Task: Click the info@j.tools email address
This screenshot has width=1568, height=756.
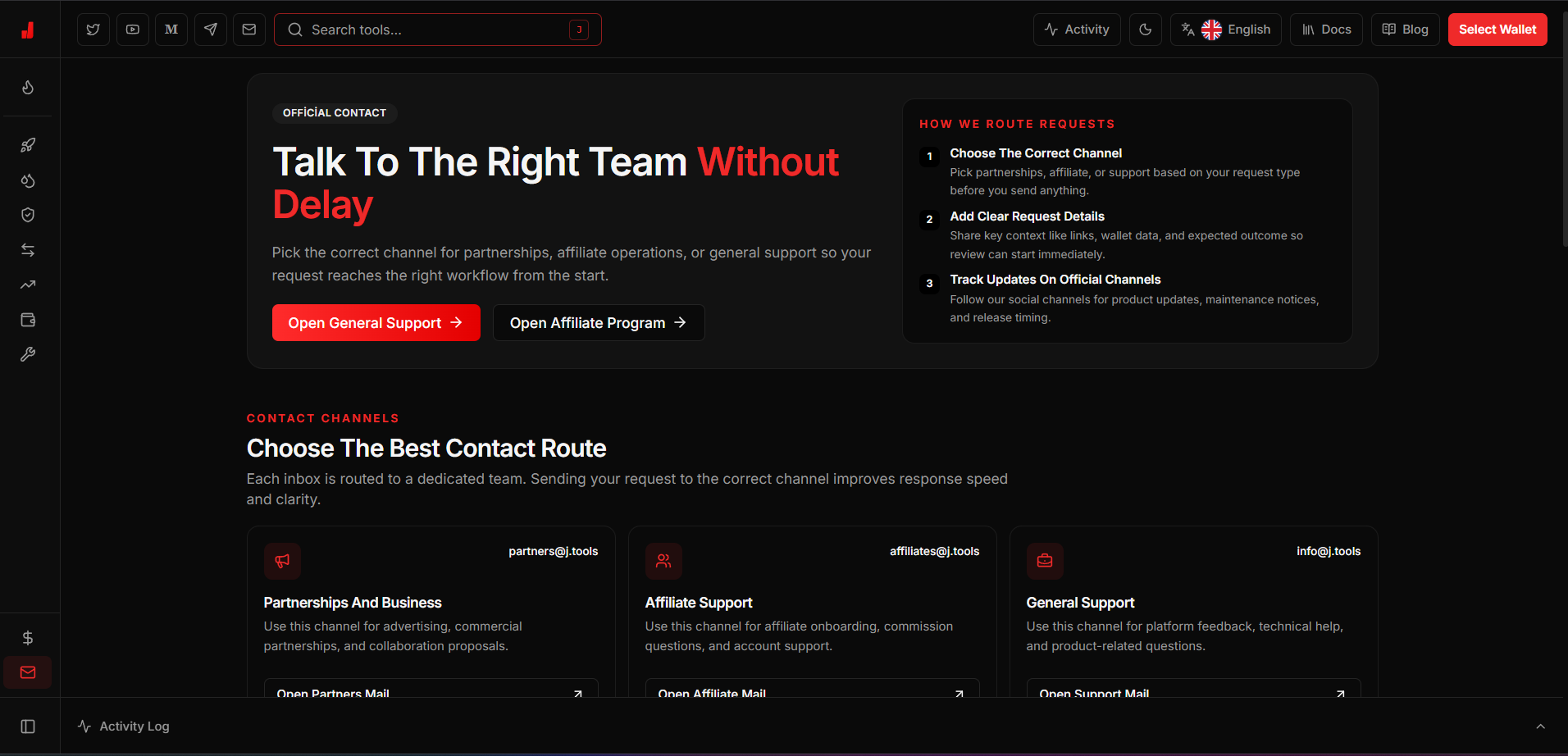Action: 1329,551
